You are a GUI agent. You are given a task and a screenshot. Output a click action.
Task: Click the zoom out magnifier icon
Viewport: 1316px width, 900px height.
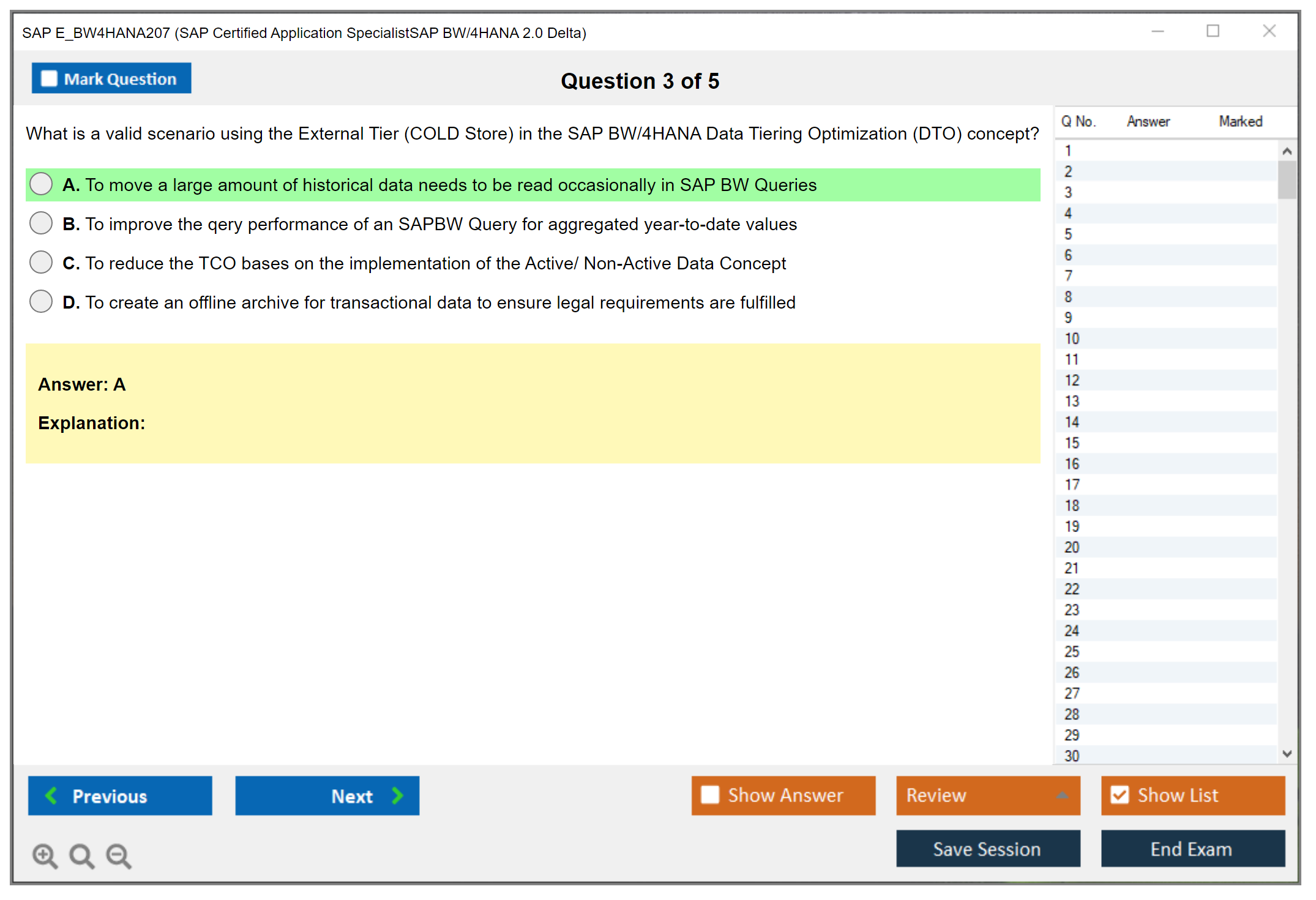[x=119, y=855]
